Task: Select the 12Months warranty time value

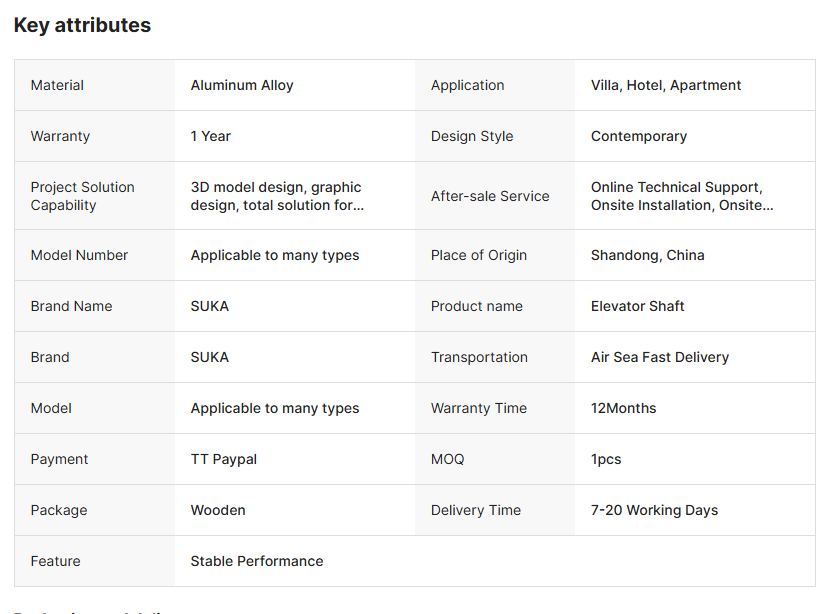Action: pyautogui.click(x=624, y=408)
